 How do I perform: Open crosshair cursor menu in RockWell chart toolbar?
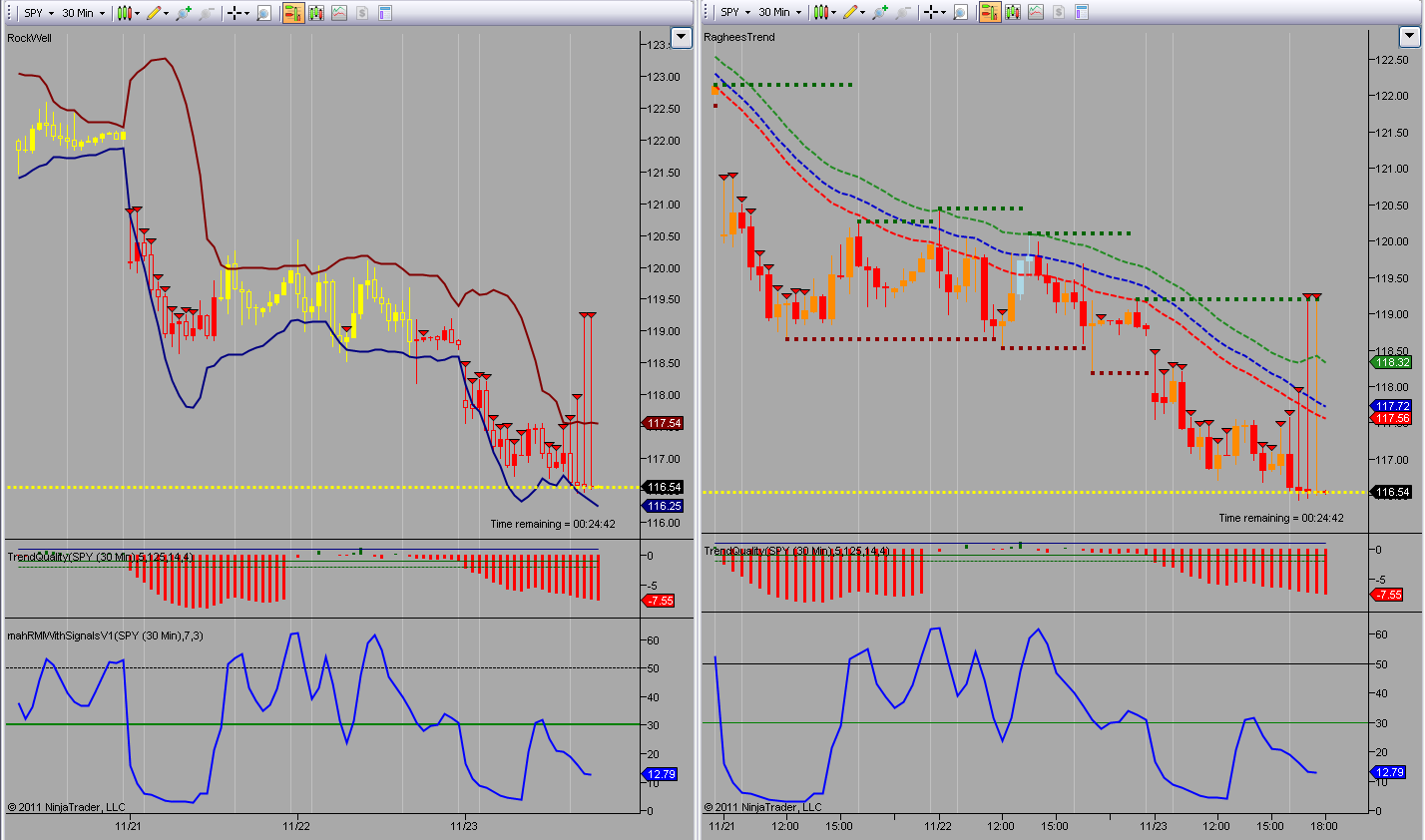(237, 13)
